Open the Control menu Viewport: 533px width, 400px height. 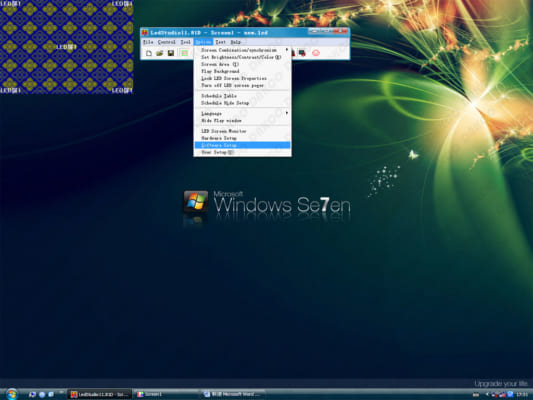[x=167, y=42]
